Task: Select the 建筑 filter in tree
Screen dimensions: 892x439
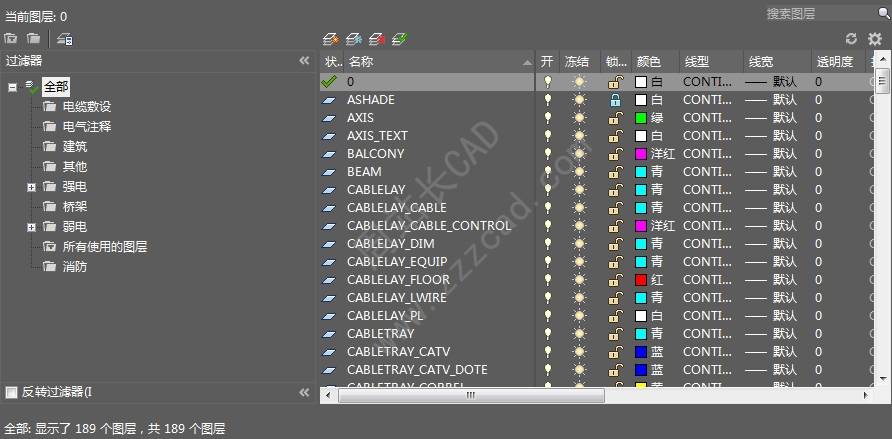Action: 75,147
